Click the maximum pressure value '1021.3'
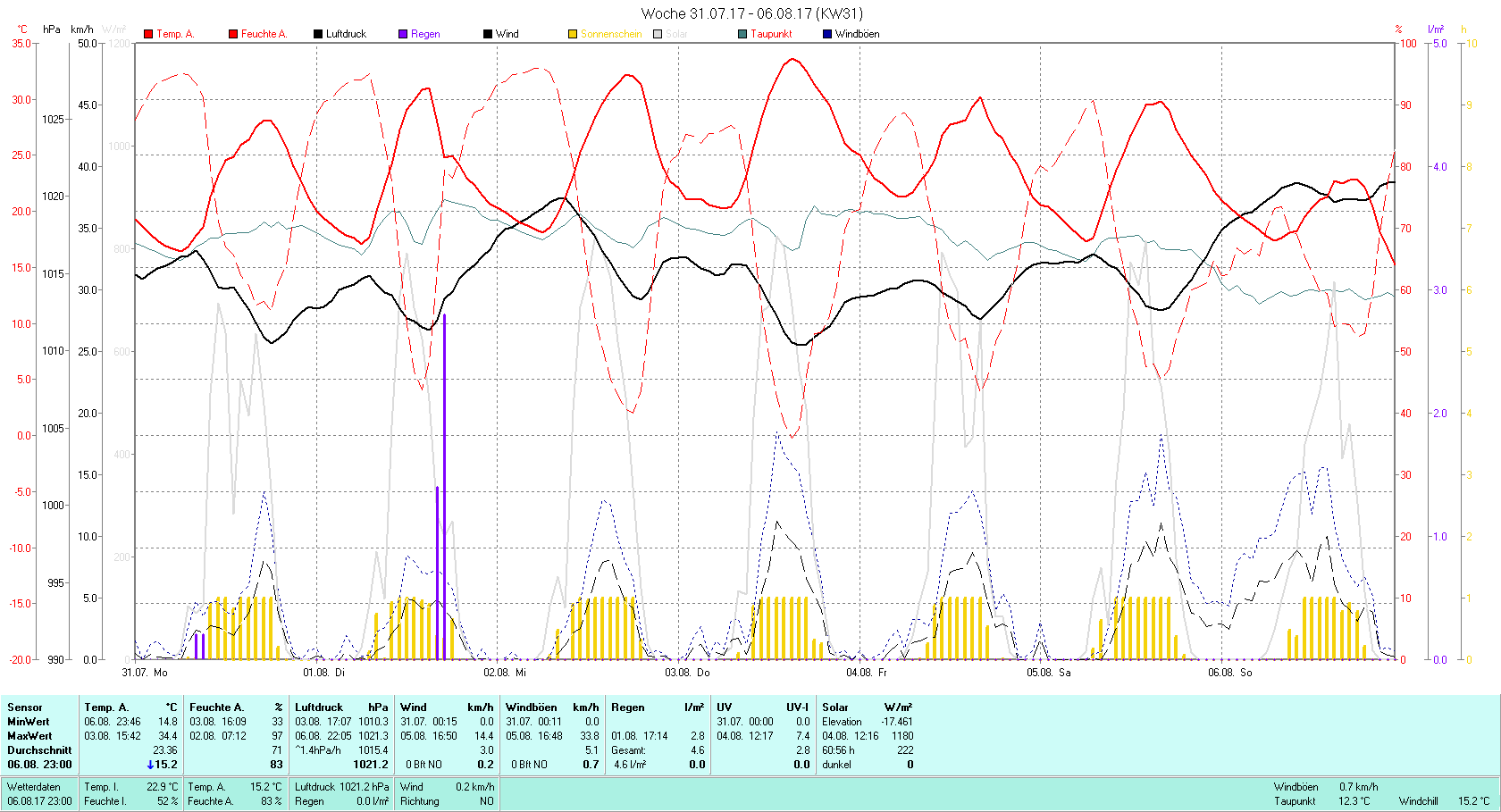 click(373, 736)
